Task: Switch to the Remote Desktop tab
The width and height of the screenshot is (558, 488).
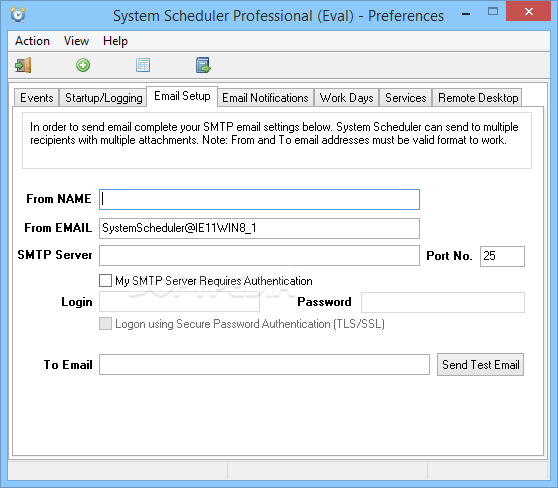Action: click(478, 98)
